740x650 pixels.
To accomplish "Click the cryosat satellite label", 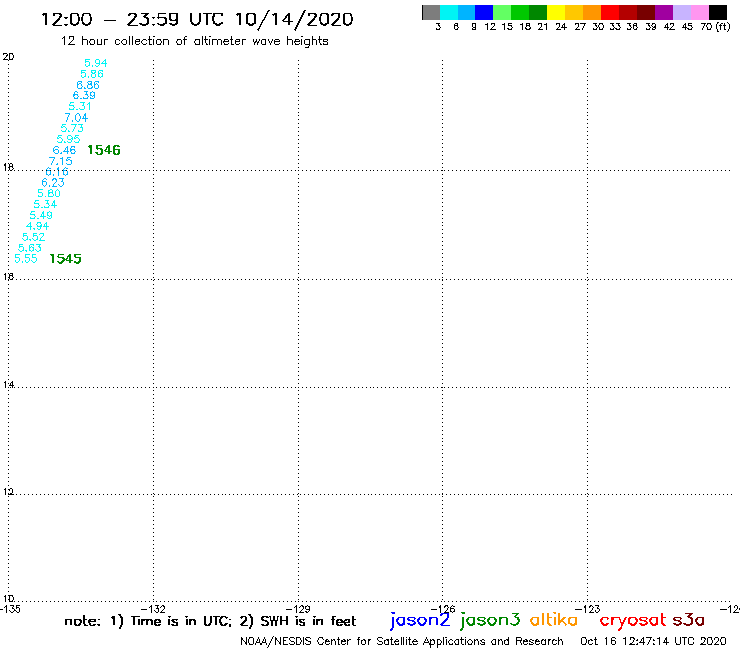I will pos(633,621).
